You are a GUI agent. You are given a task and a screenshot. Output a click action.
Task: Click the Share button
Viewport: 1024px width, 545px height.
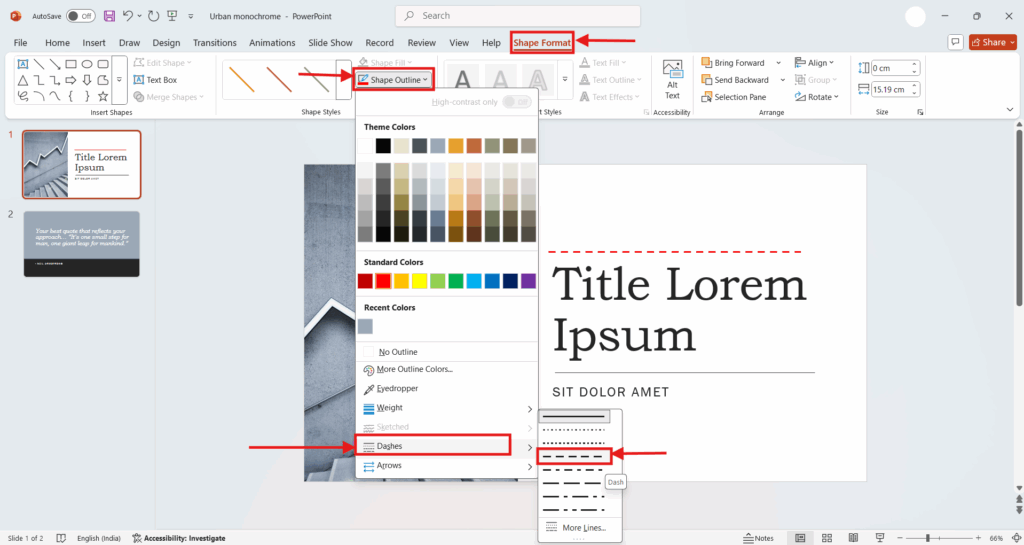click(992, 42)
